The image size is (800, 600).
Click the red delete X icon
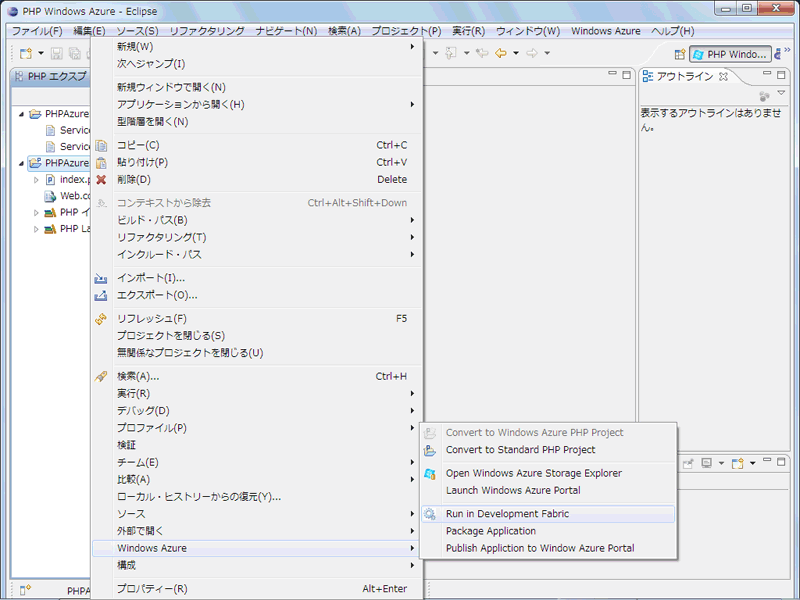[101, 180]
